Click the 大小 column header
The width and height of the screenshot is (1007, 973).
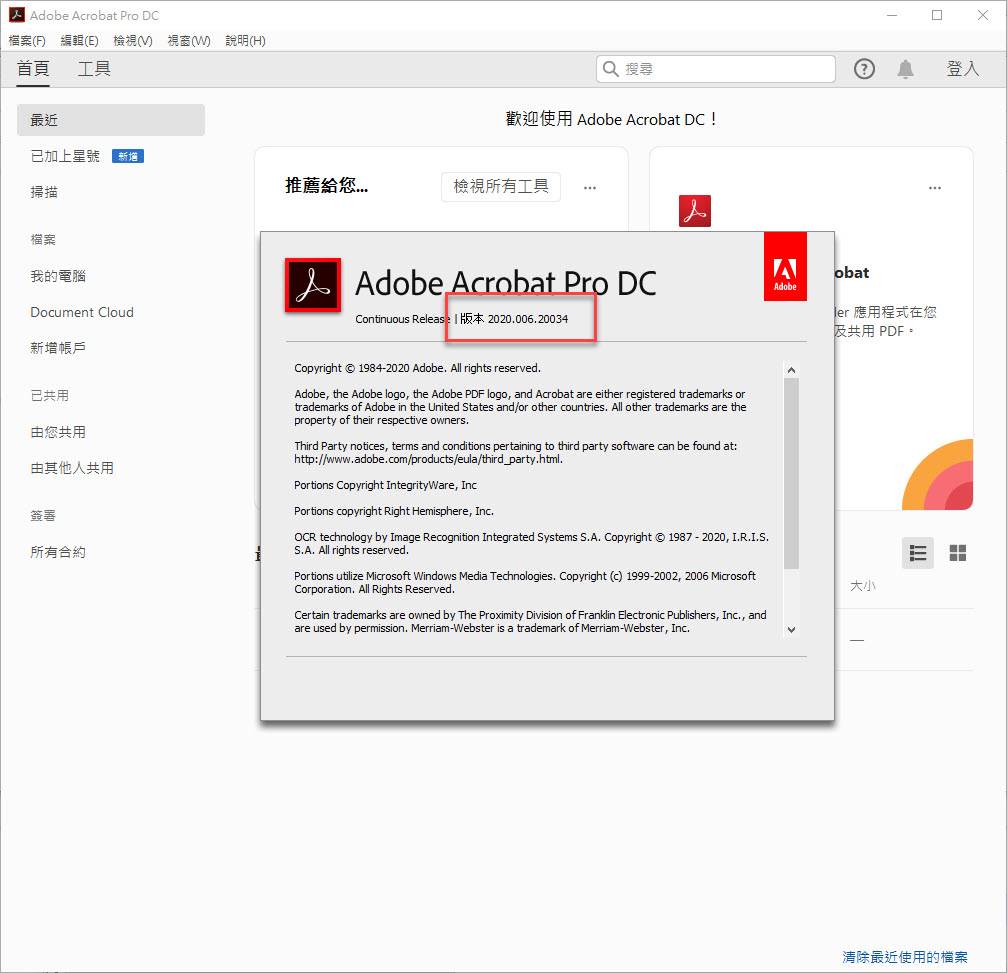pyautogui.click(x=863, y=586)
